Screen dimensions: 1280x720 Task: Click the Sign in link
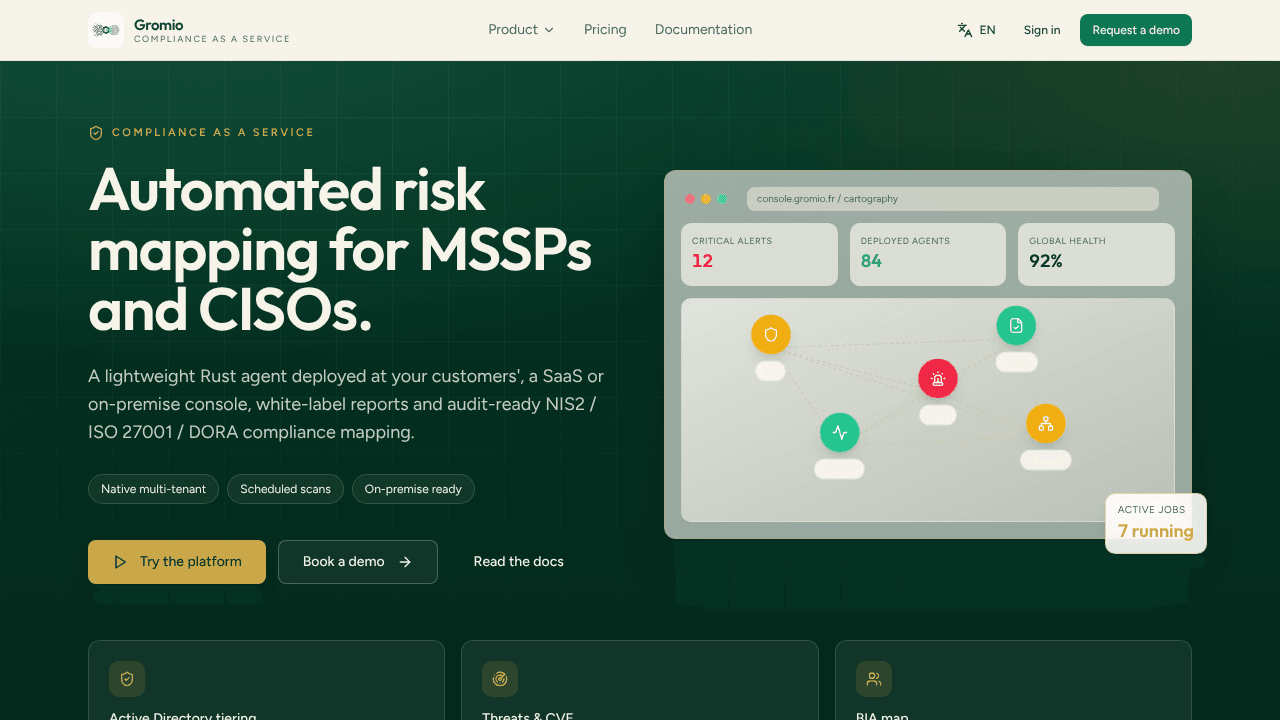point(1042,30)
